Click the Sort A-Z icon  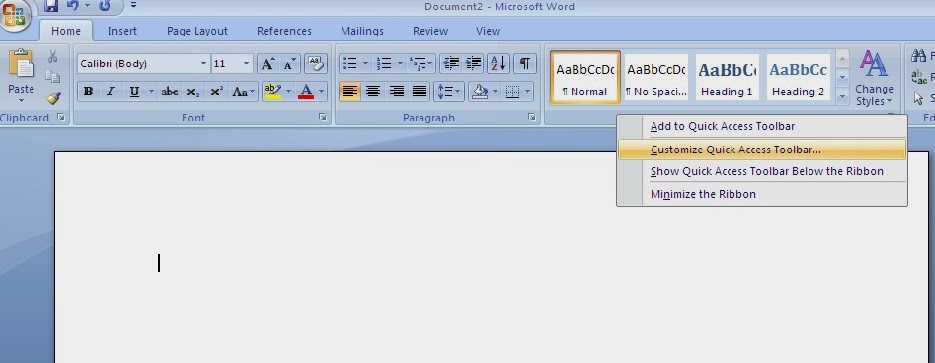[498, 64]
